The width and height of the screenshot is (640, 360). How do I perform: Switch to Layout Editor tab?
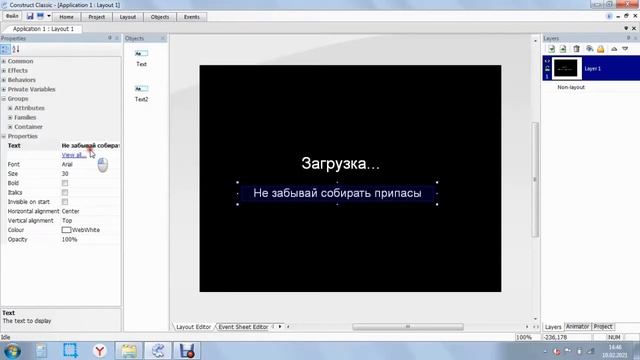click(193, 327)
